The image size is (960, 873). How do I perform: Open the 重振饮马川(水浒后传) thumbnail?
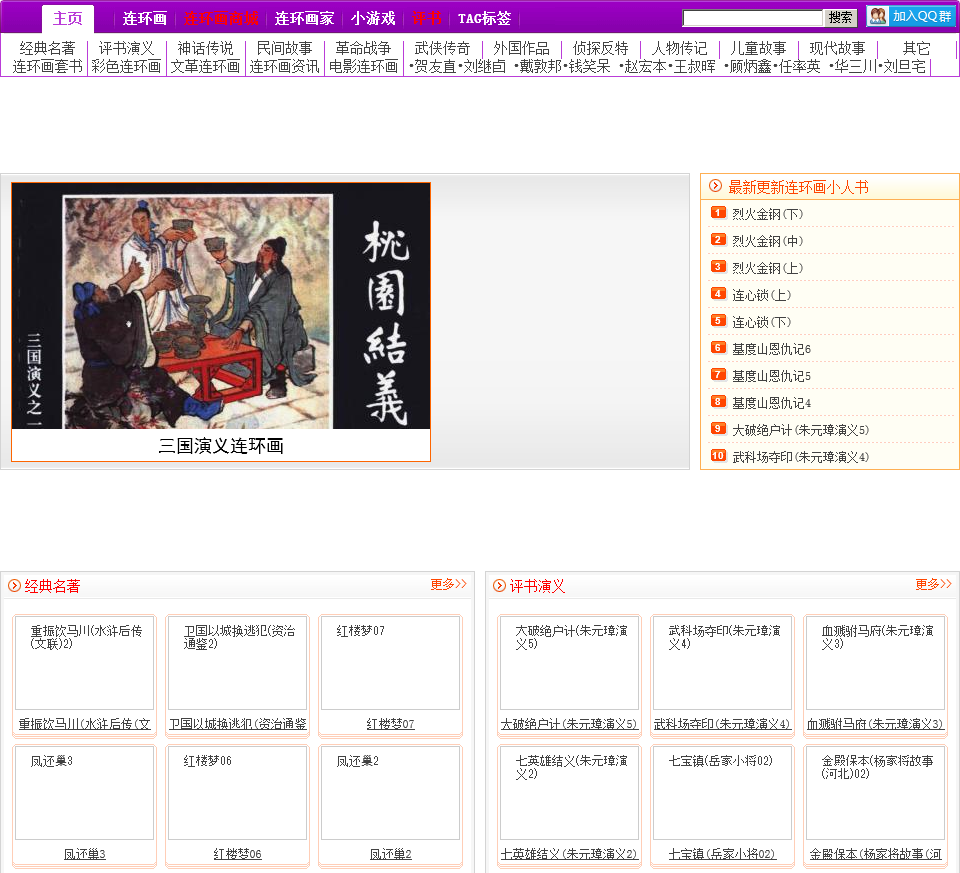click(84, 663)
